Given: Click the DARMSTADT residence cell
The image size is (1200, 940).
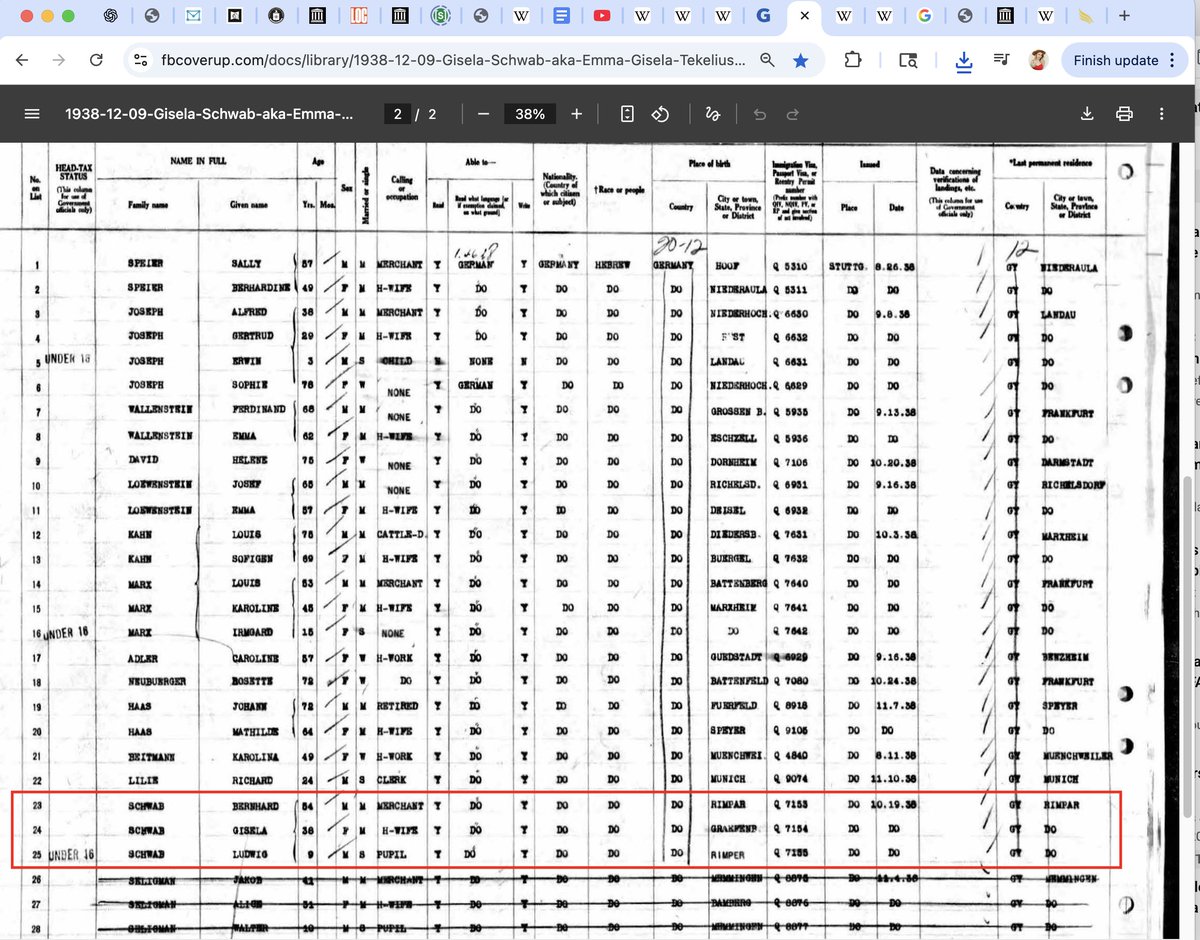Looking at the screenshot, I should pyautogui.click(x=1070, y=462).
